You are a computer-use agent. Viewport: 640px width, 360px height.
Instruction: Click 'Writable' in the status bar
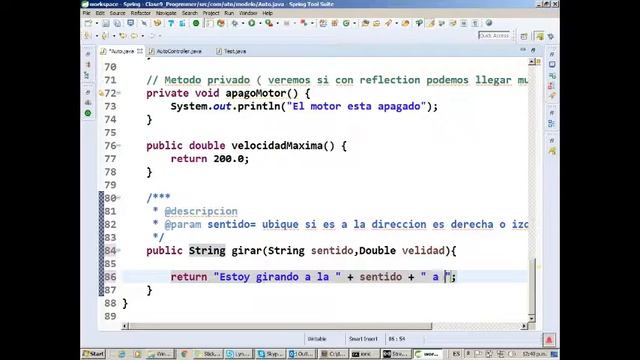[x=317, y=339]
